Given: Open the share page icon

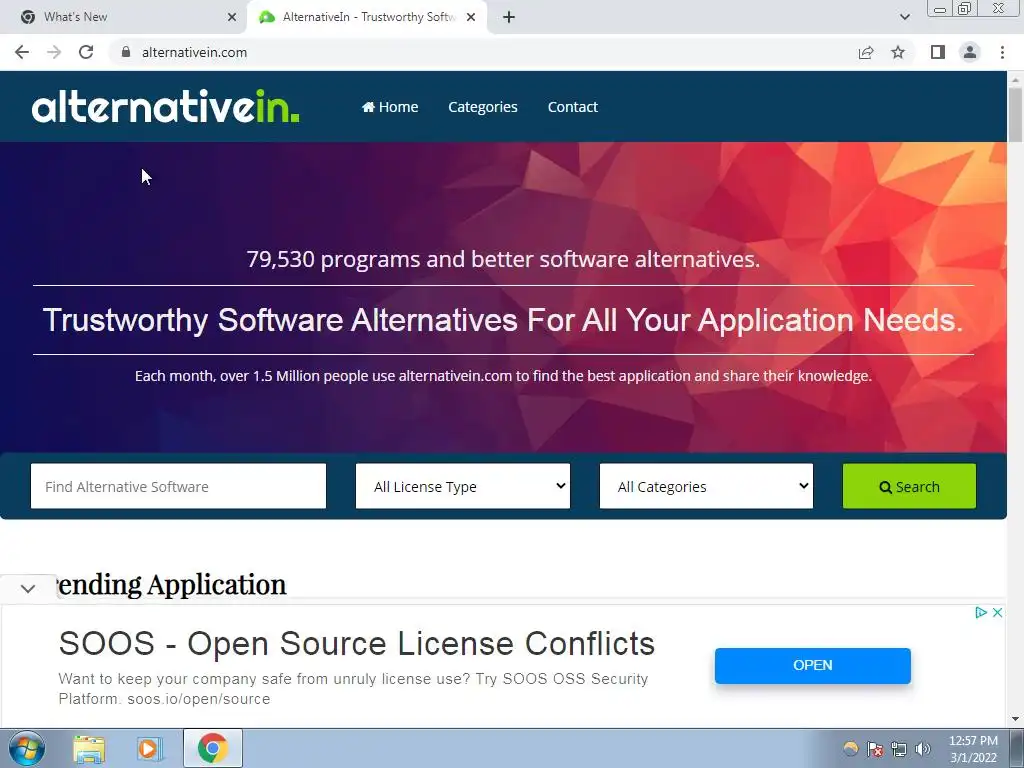Looking at the screenshot, I should [x=866, y=52].
